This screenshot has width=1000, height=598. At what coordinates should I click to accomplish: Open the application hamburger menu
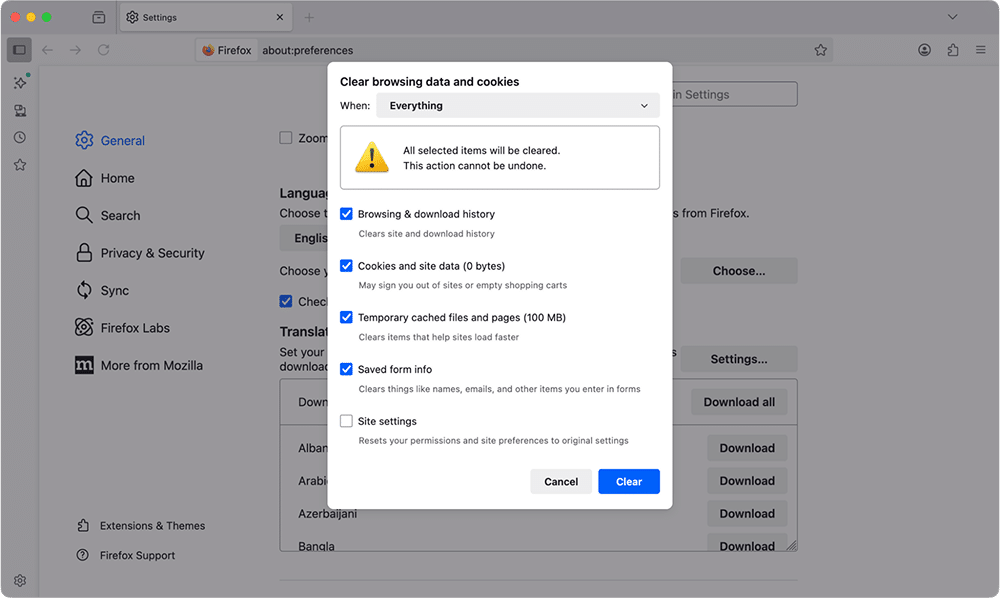pos(979,50)
